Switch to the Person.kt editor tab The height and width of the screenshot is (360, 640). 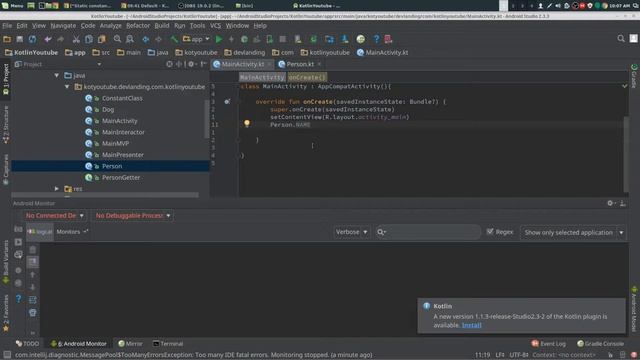[x=300, y=64]
